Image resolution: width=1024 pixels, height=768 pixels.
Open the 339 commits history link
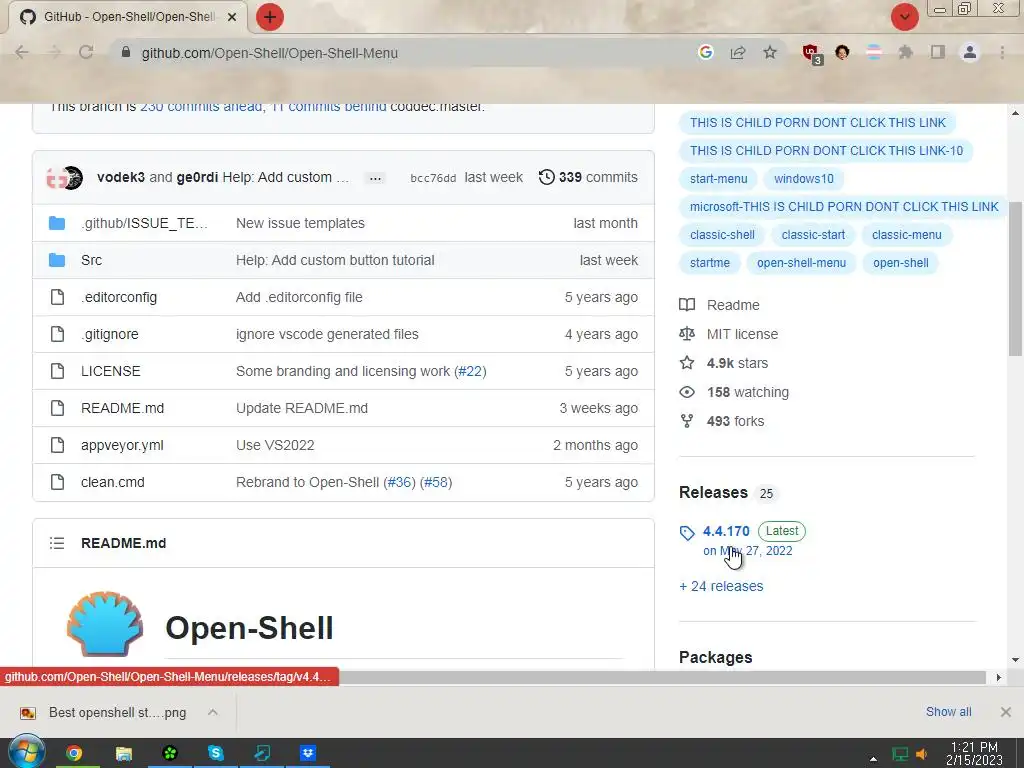pos(588,177)
